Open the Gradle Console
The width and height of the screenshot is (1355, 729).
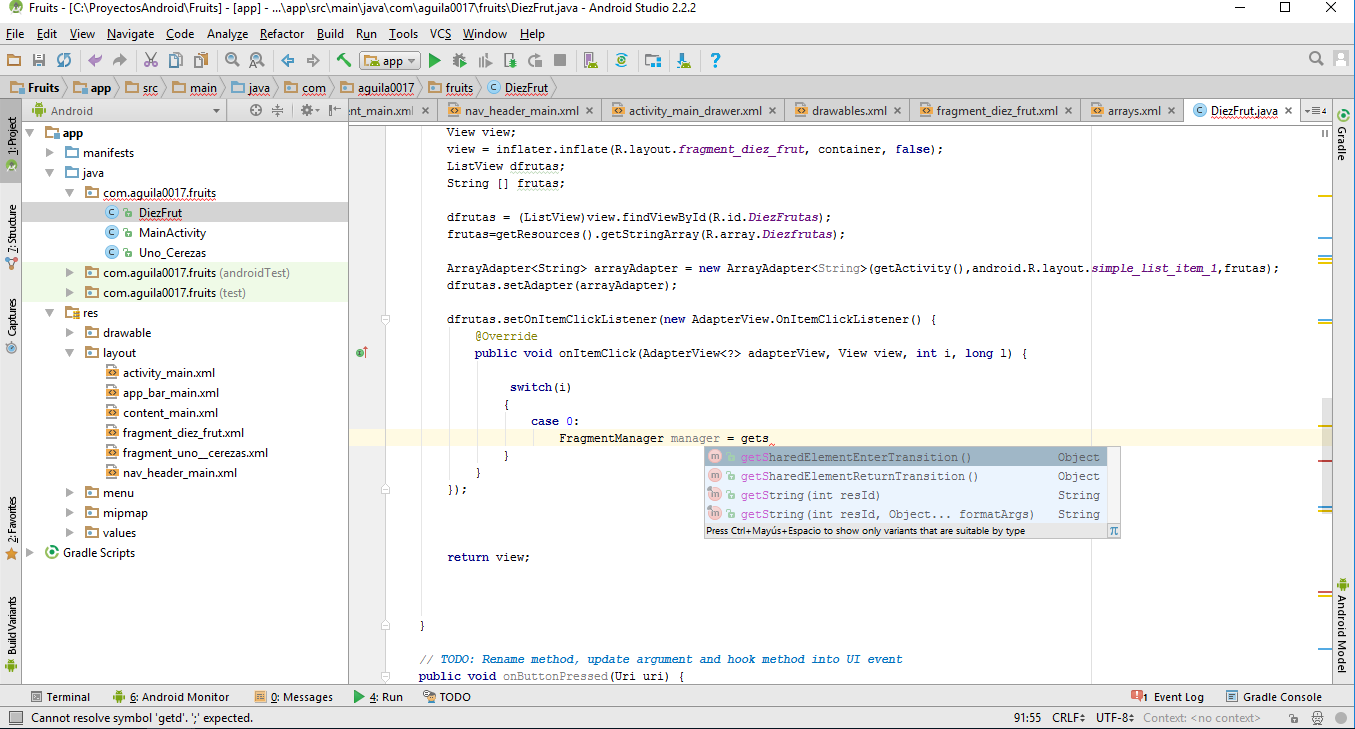1273,697
